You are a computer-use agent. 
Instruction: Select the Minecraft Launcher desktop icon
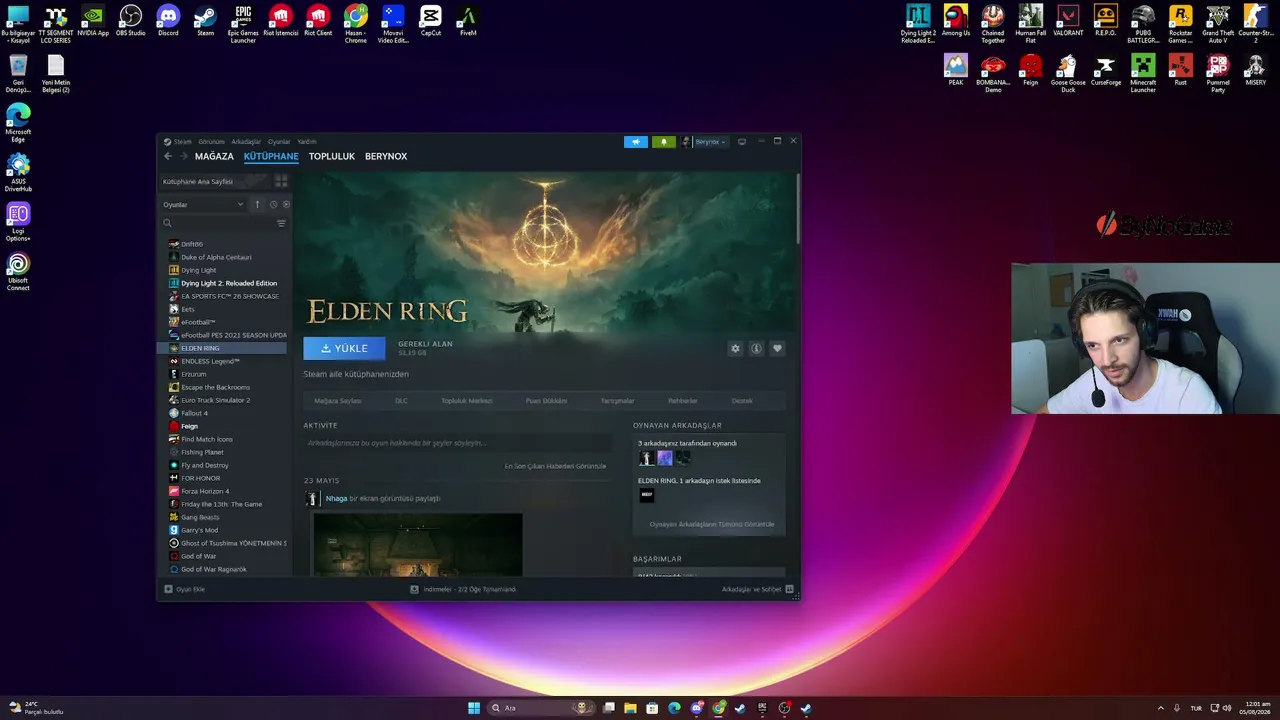pyautogui.click(x=1143, y=74)
